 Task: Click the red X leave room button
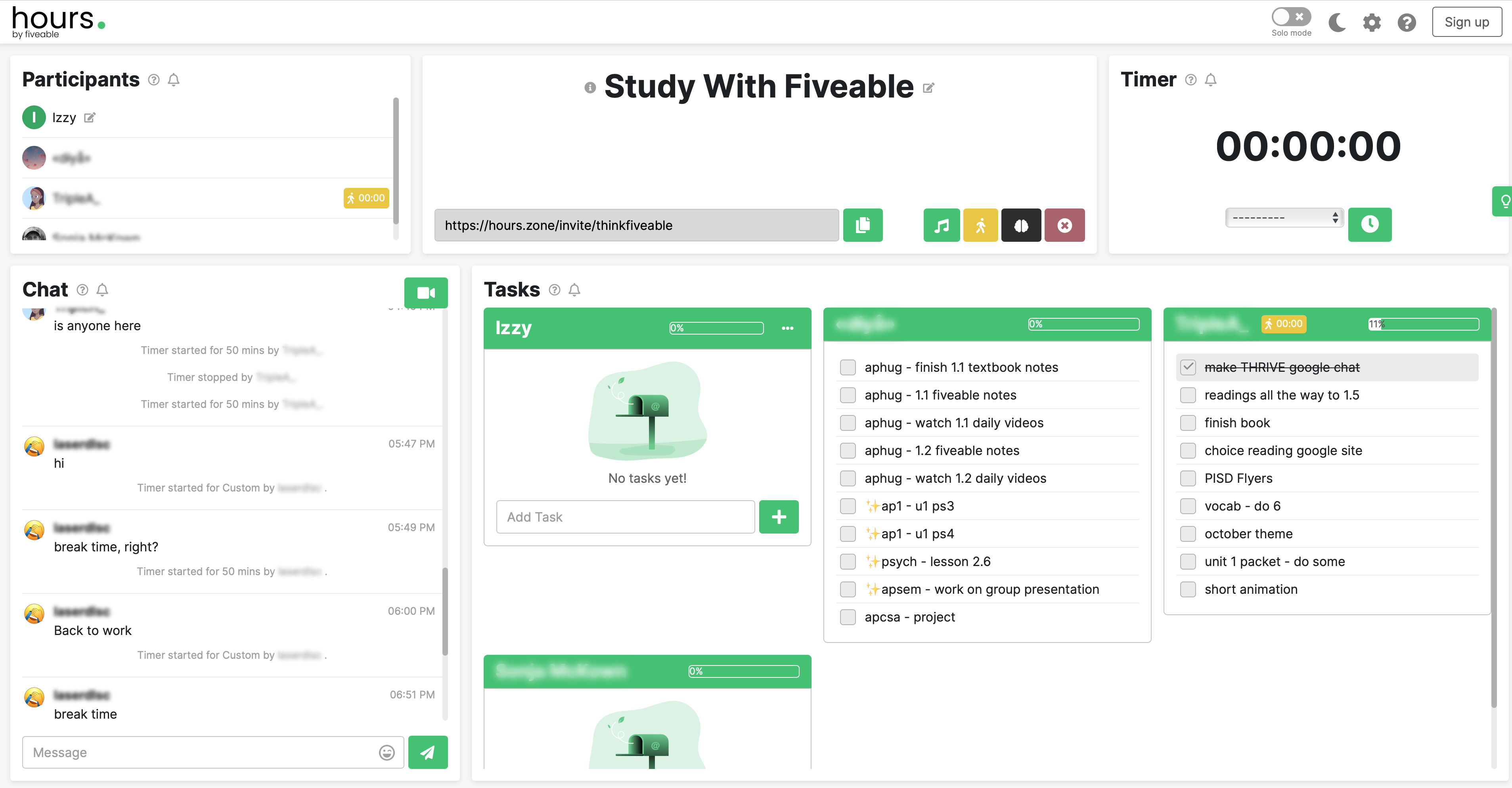pyautogui.click(x=1064, y=225)
